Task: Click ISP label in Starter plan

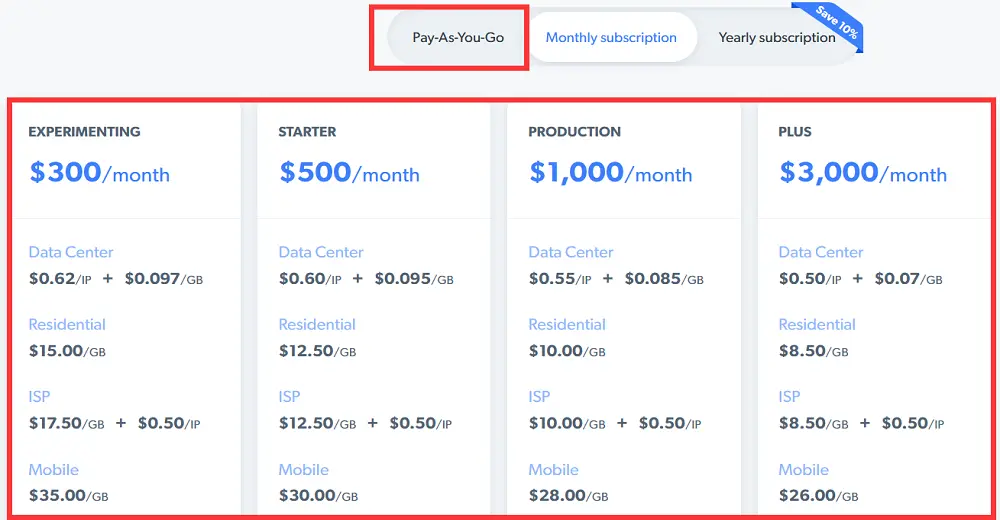Action: 289,396
